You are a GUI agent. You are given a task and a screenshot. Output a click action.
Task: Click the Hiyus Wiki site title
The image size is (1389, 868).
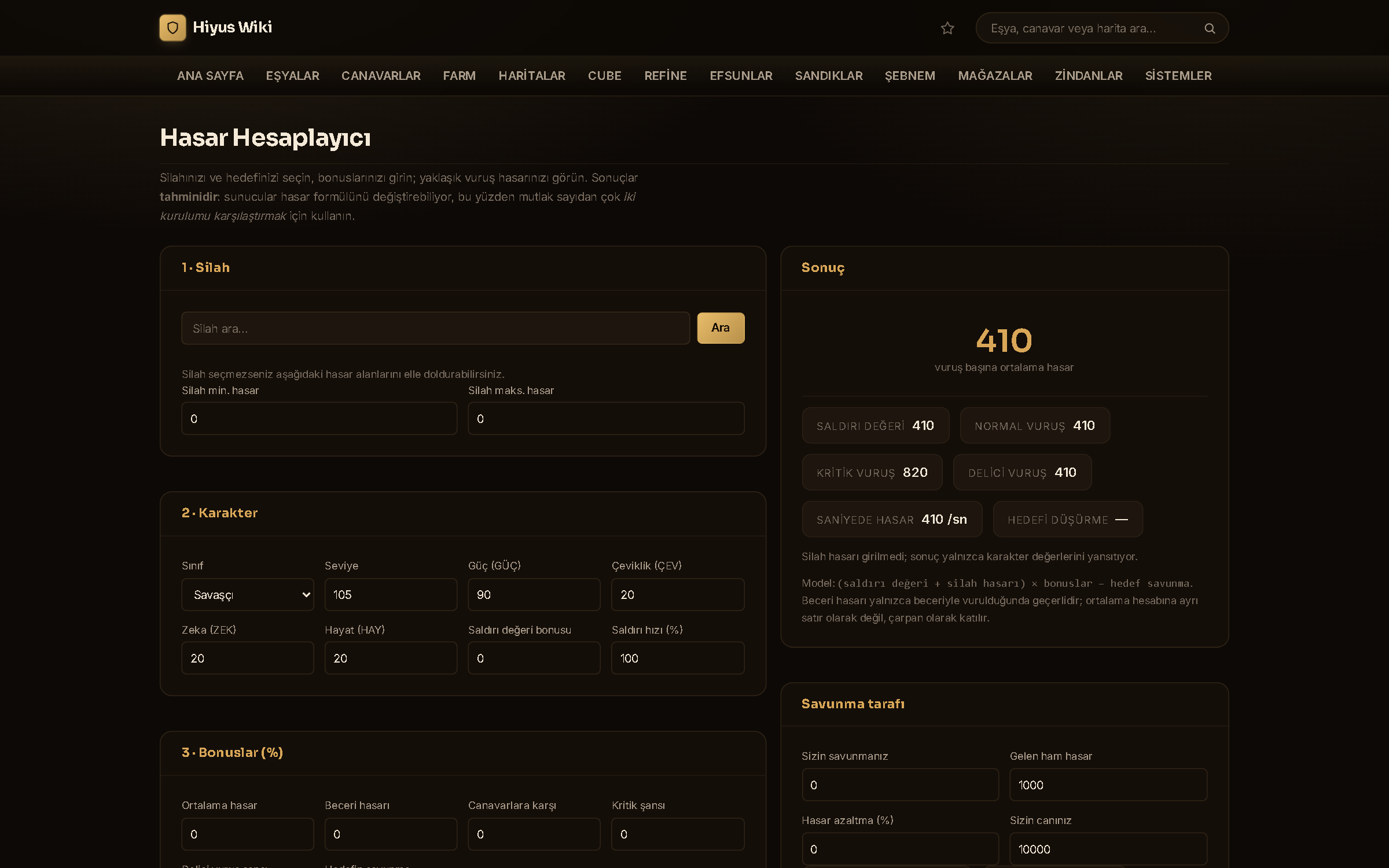232,27
